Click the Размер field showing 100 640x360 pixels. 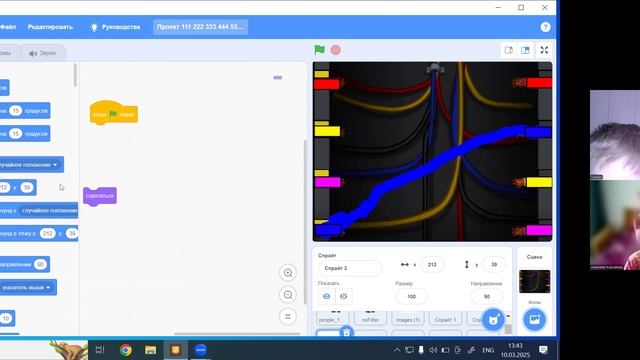[411, 296]
